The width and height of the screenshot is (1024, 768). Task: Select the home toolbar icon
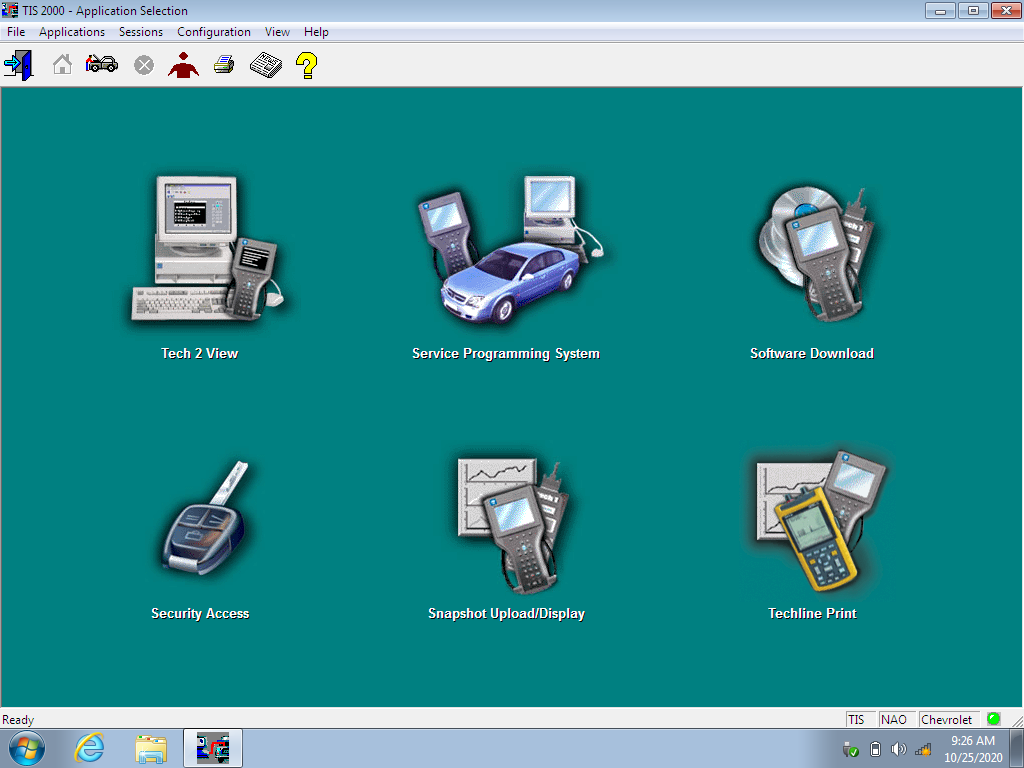click(60, 64)
